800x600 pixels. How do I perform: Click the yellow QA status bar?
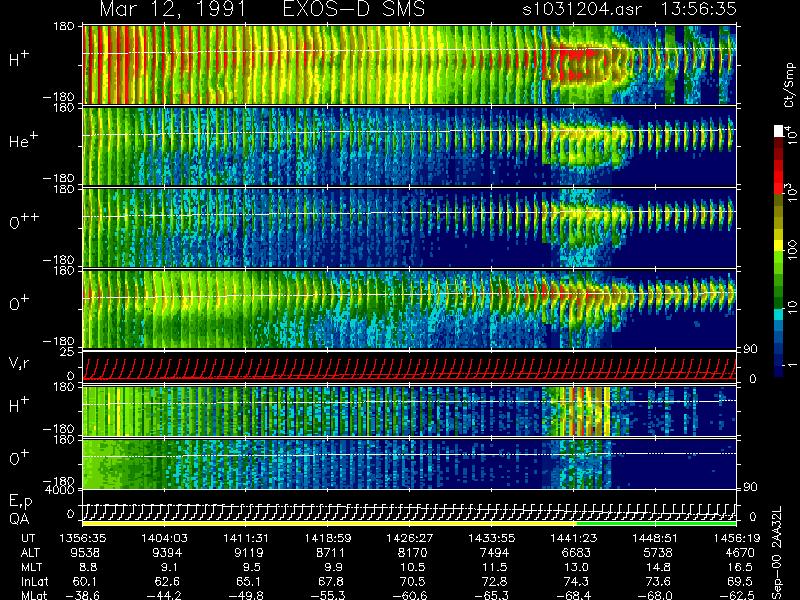click(329, 523)
